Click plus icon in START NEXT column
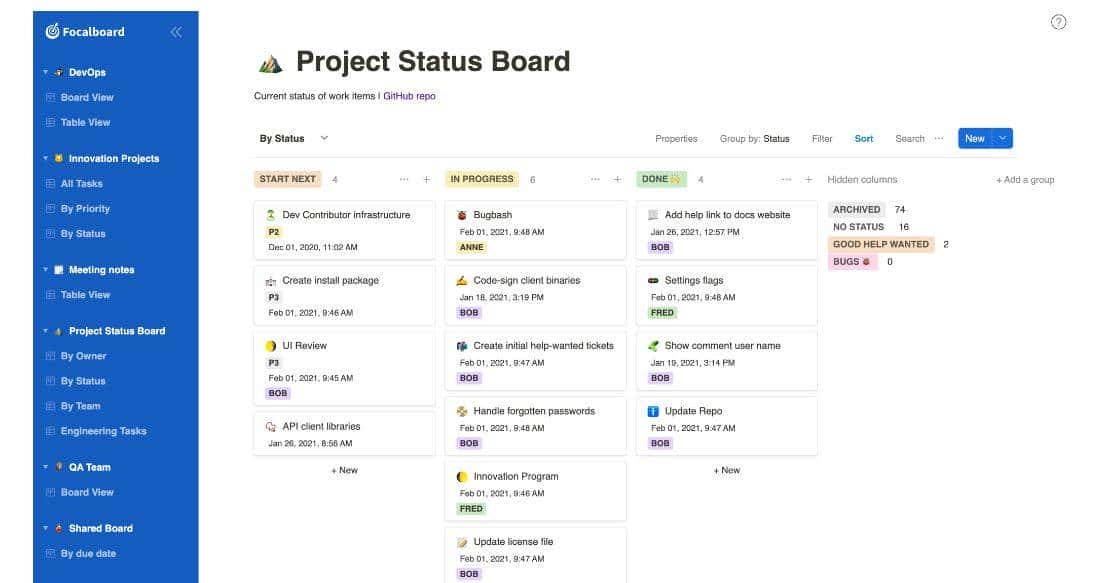Screen dimensions: 1109x583 coord(426,180)
